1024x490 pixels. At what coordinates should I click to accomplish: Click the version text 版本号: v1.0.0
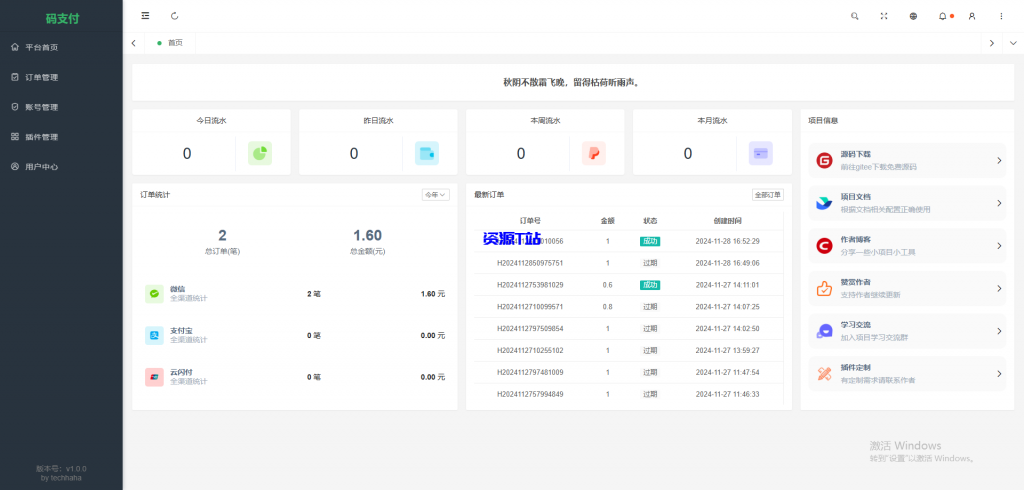point(61,468)
